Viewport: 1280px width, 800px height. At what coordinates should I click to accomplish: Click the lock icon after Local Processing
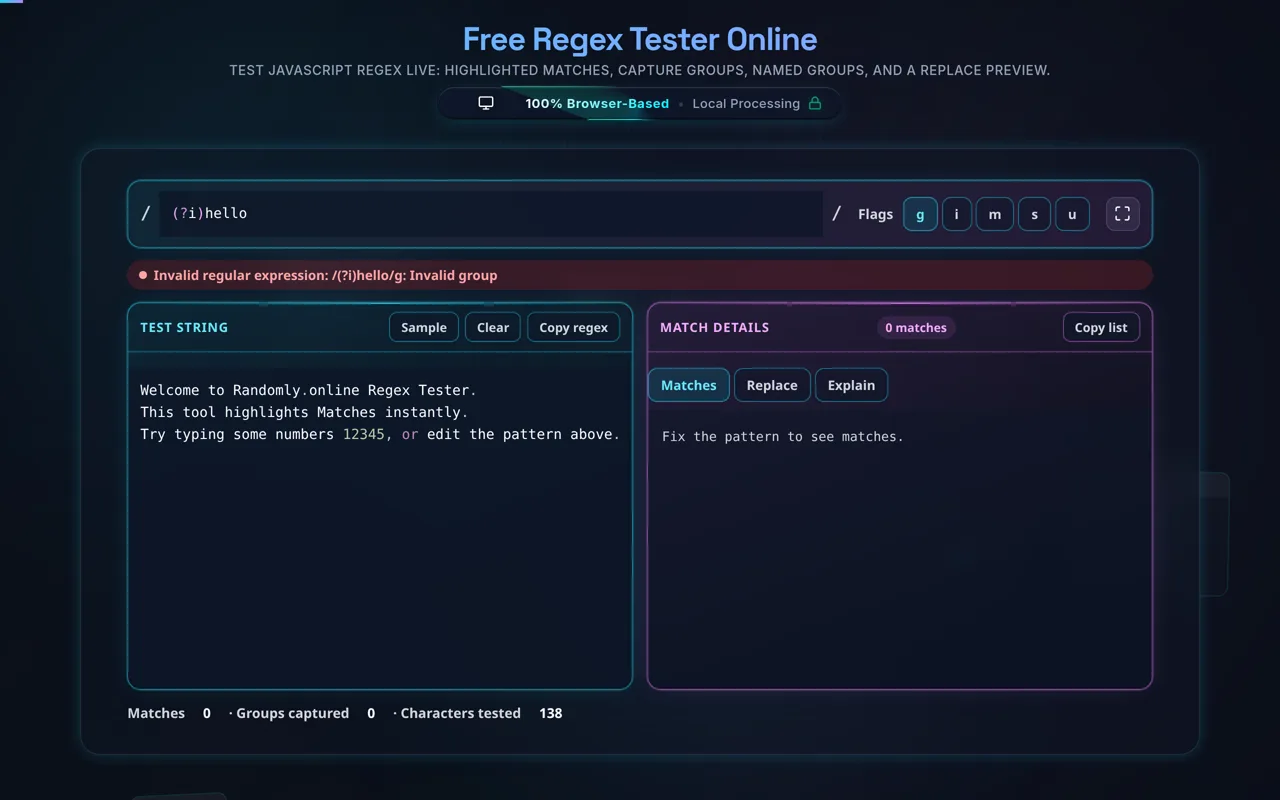click(815, 104)
